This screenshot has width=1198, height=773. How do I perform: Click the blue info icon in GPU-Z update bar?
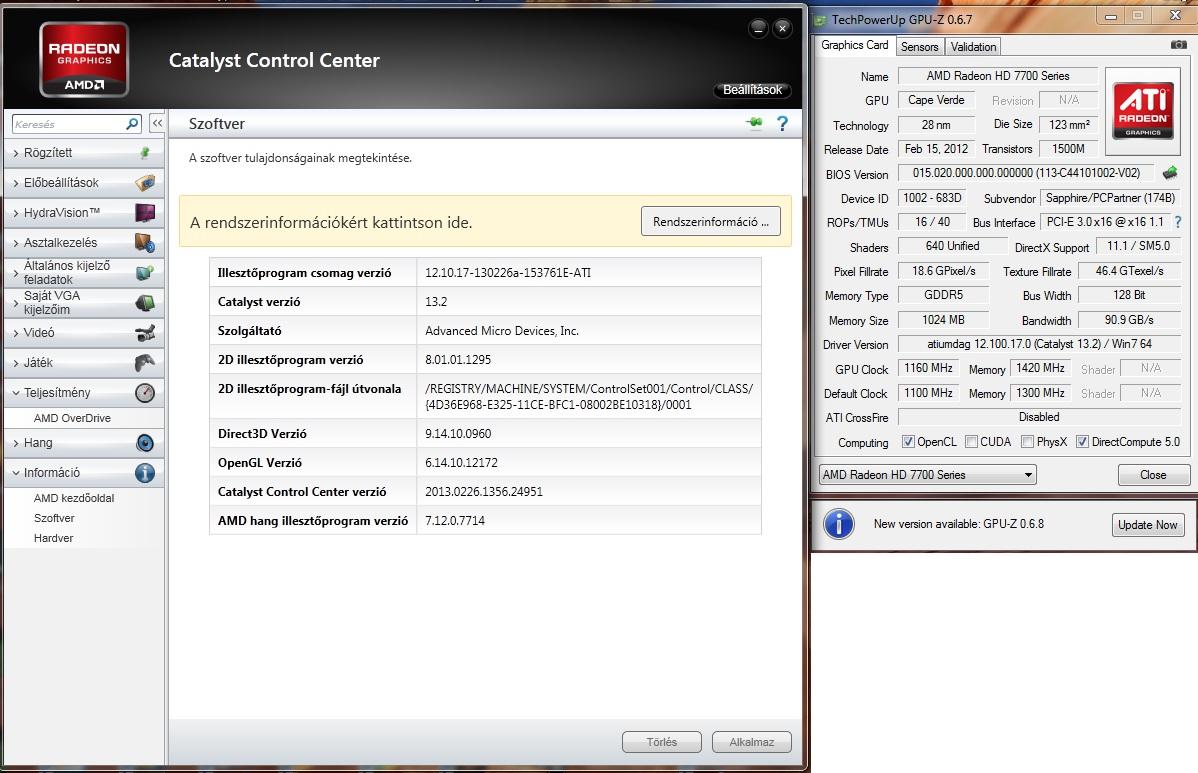(x=839, y=524)
